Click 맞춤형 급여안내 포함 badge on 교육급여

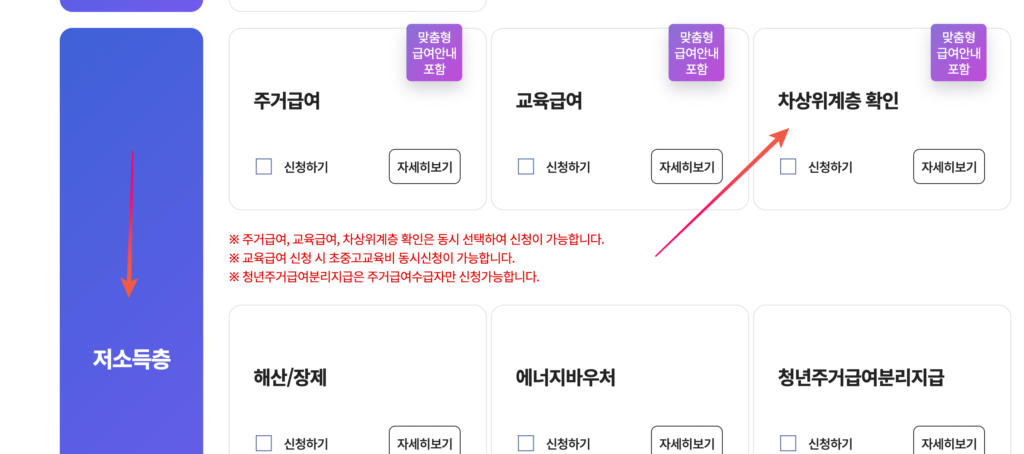point(696,53)
